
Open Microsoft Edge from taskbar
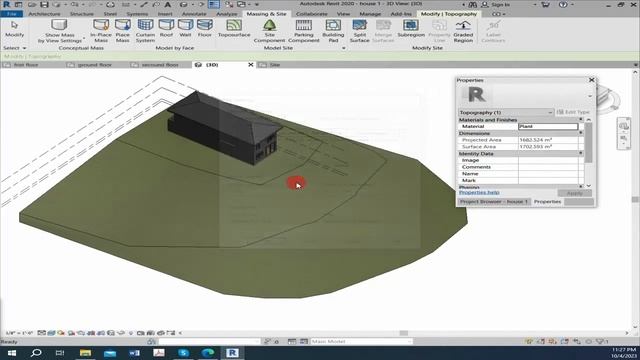pos(208,353)
